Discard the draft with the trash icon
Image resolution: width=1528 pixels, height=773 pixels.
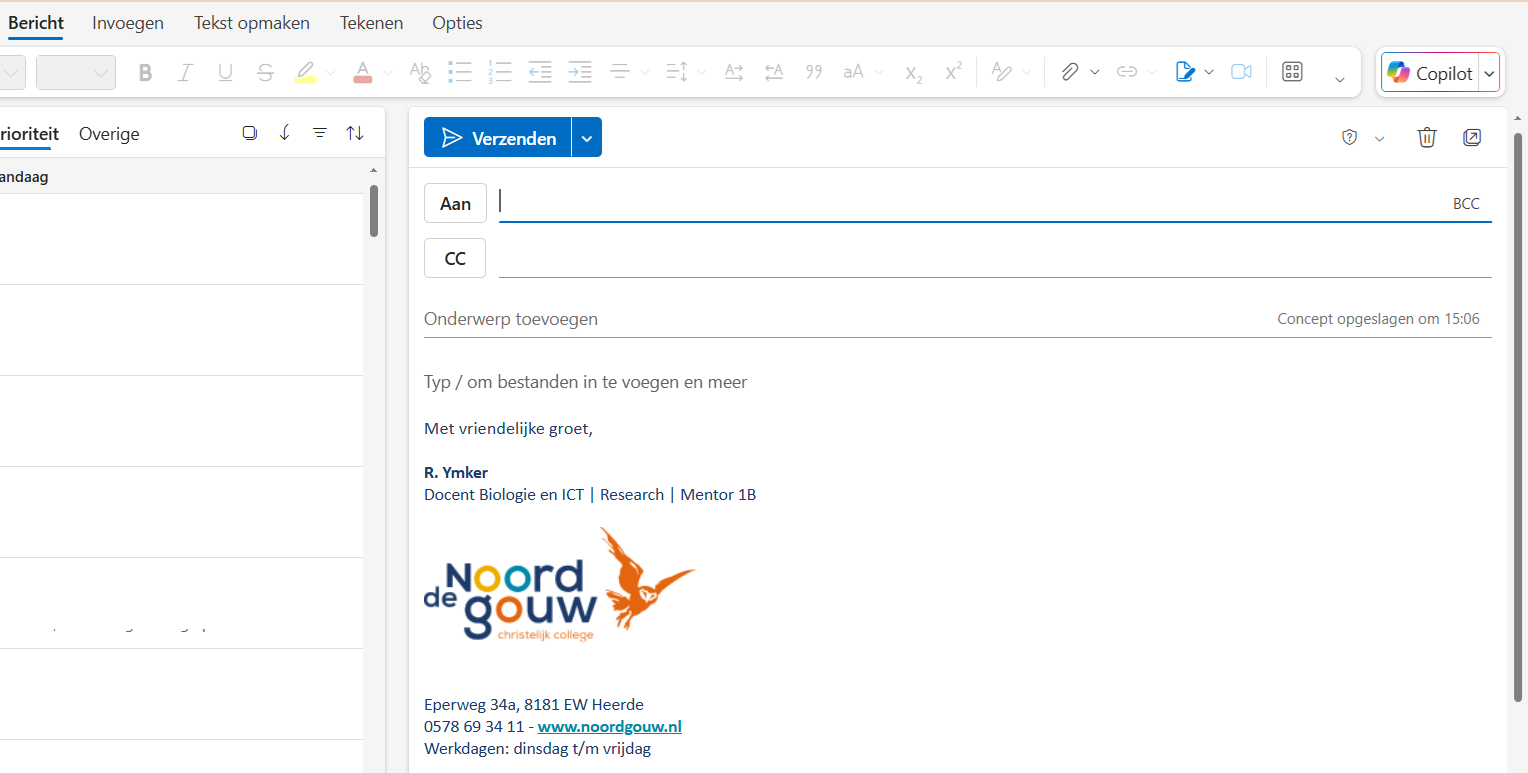point(1426,138)
